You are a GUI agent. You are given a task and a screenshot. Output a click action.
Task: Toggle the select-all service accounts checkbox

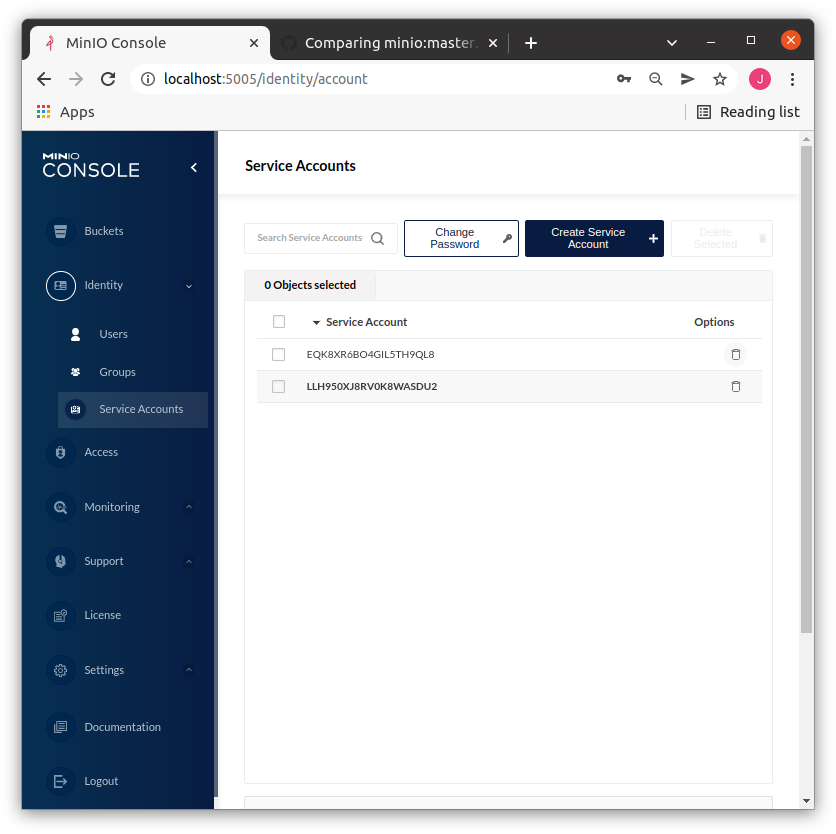(x=279, y=322)
